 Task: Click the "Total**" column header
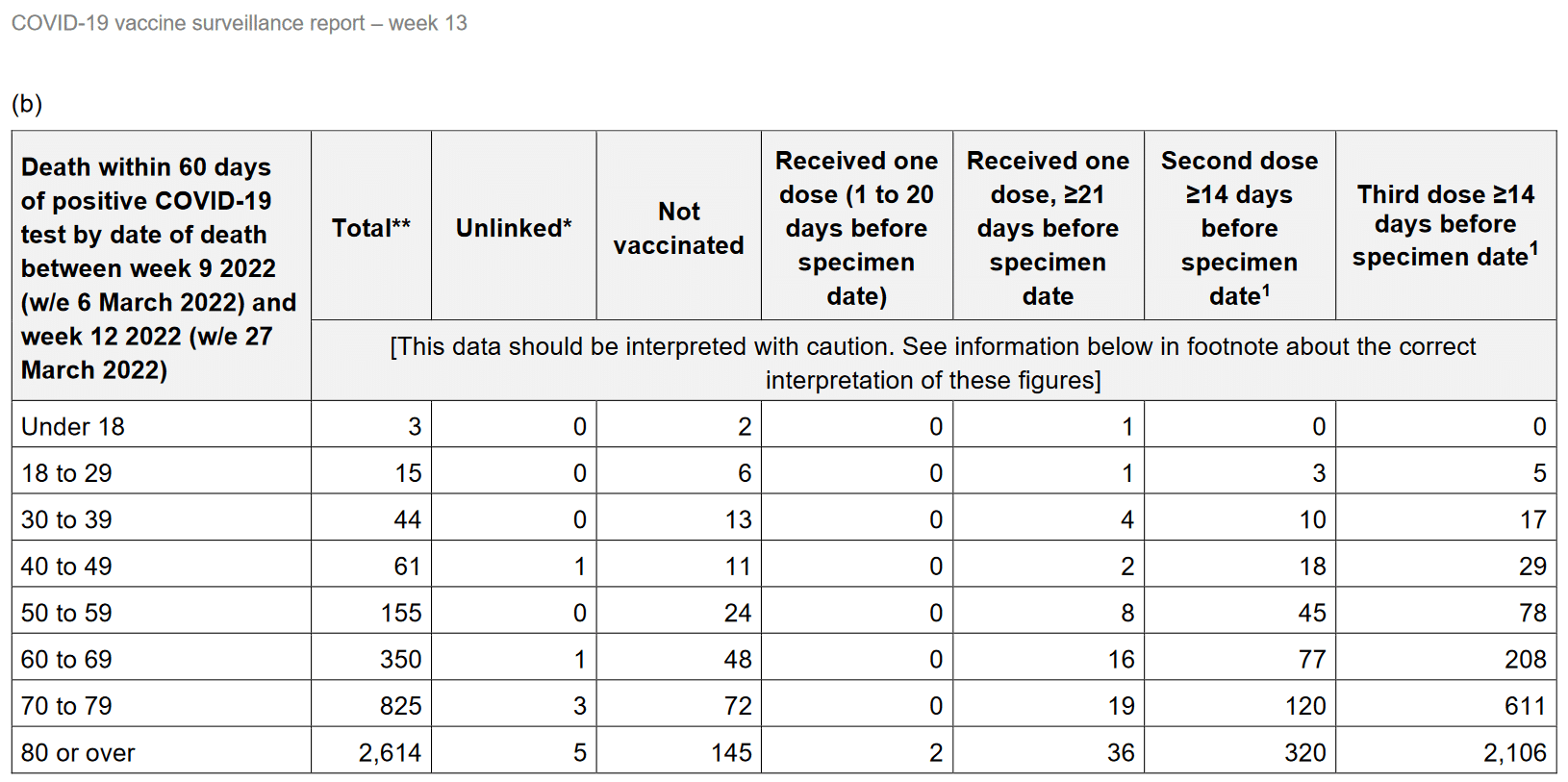click(x=370, y=228)
